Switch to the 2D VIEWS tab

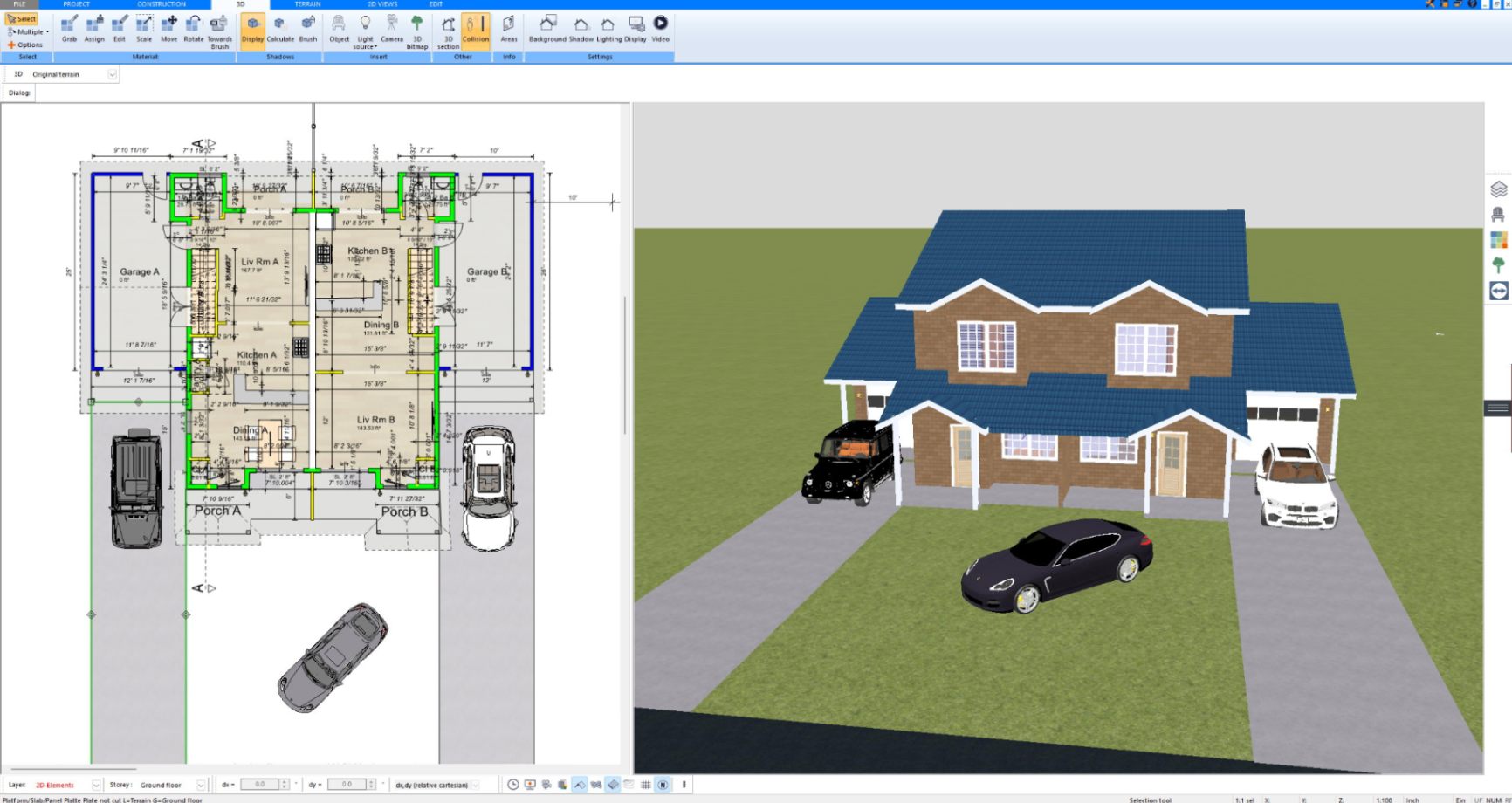coord(382,4)
